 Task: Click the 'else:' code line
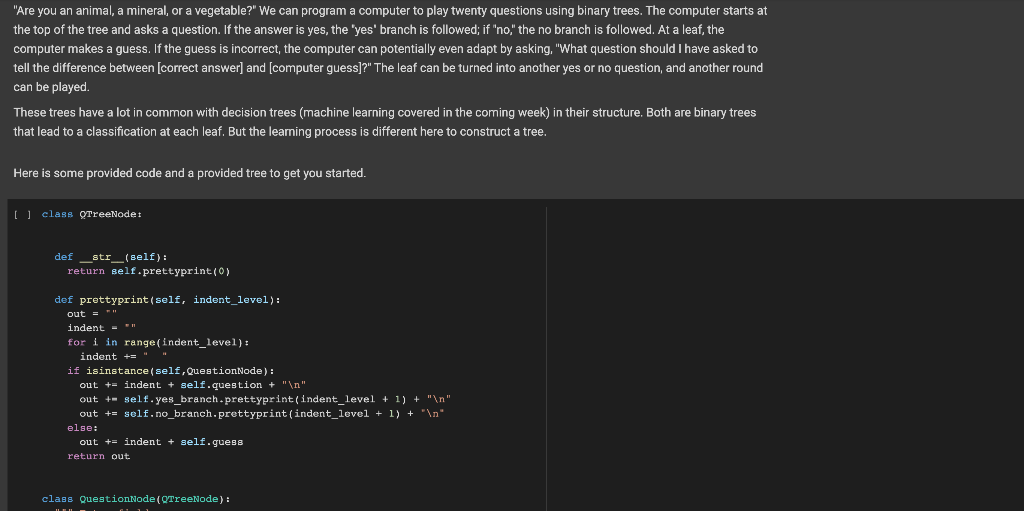tap(82, 428)
